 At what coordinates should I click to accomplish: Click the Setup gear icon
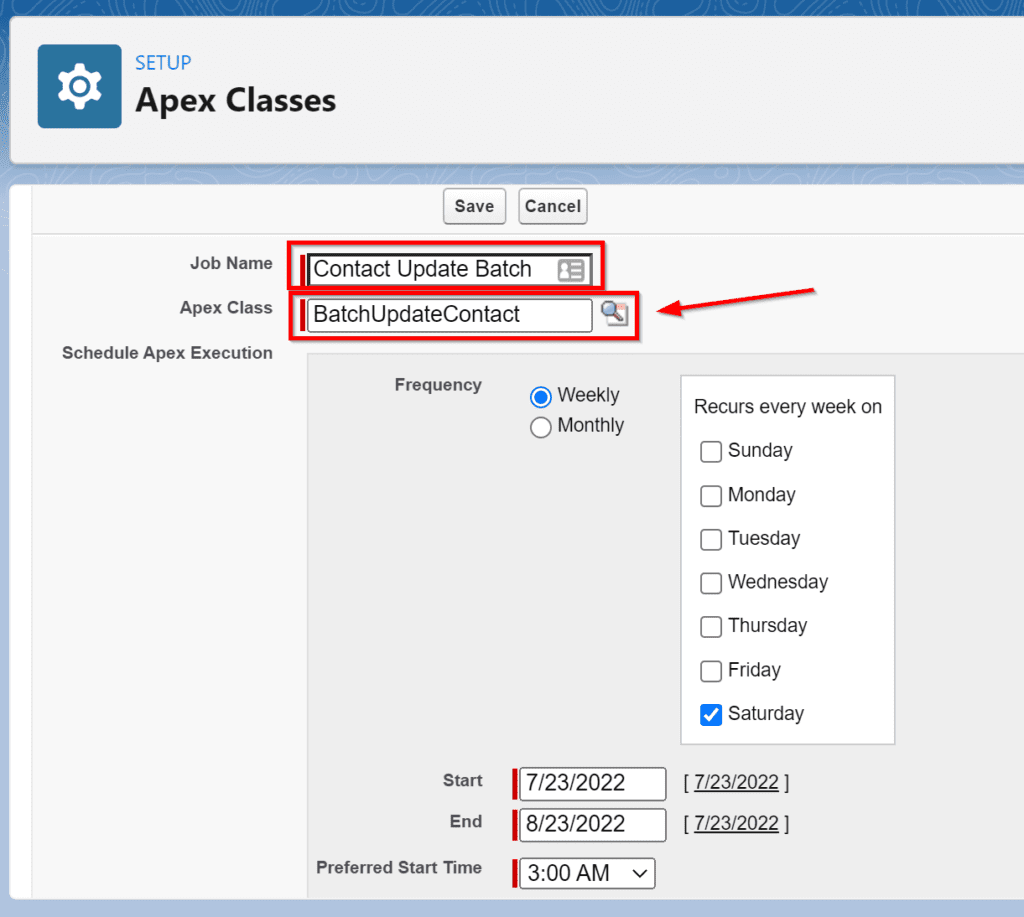click(80, 86)
